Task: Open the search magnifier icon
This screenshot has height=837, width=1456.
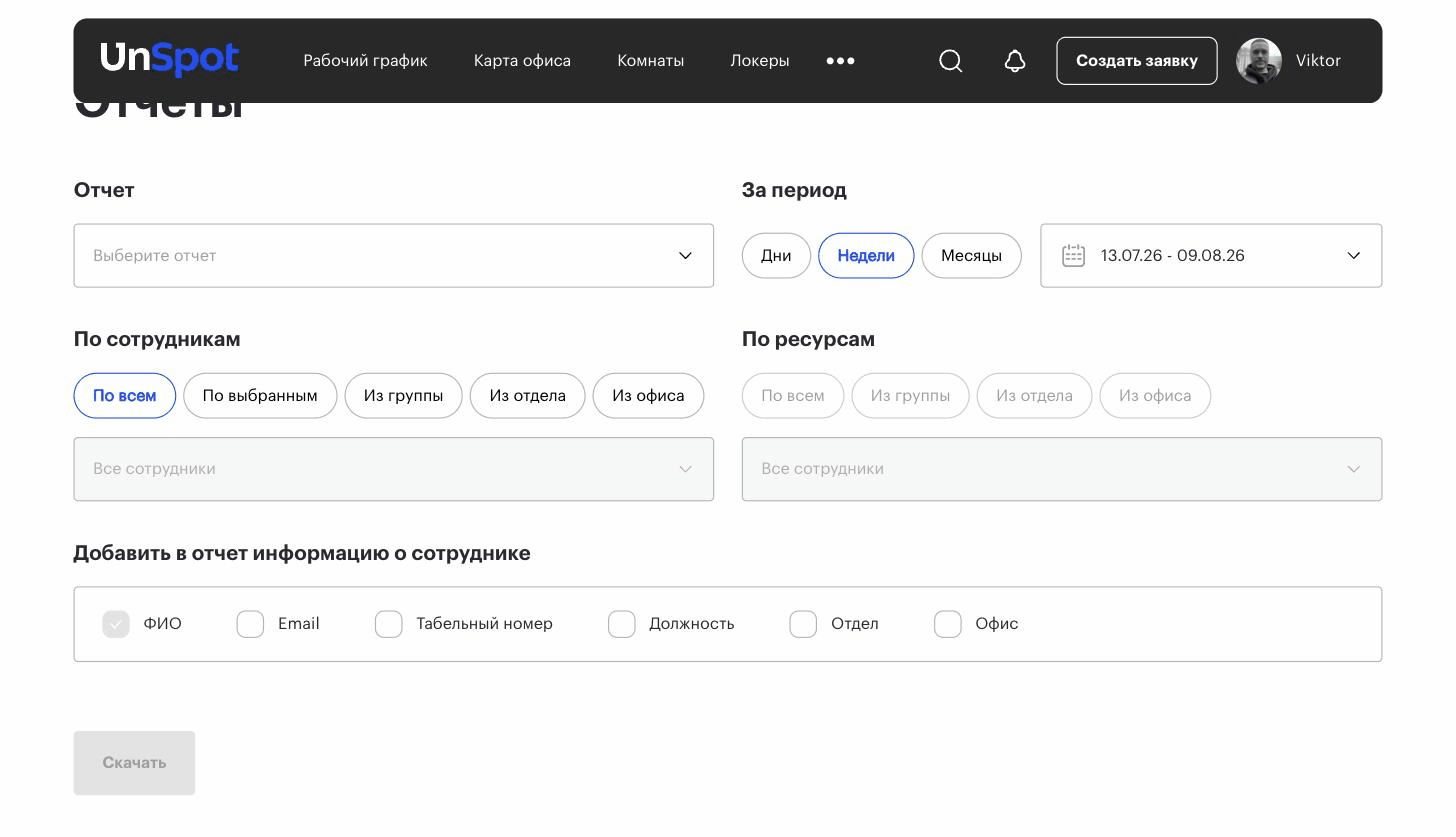Action: [951, 61]
